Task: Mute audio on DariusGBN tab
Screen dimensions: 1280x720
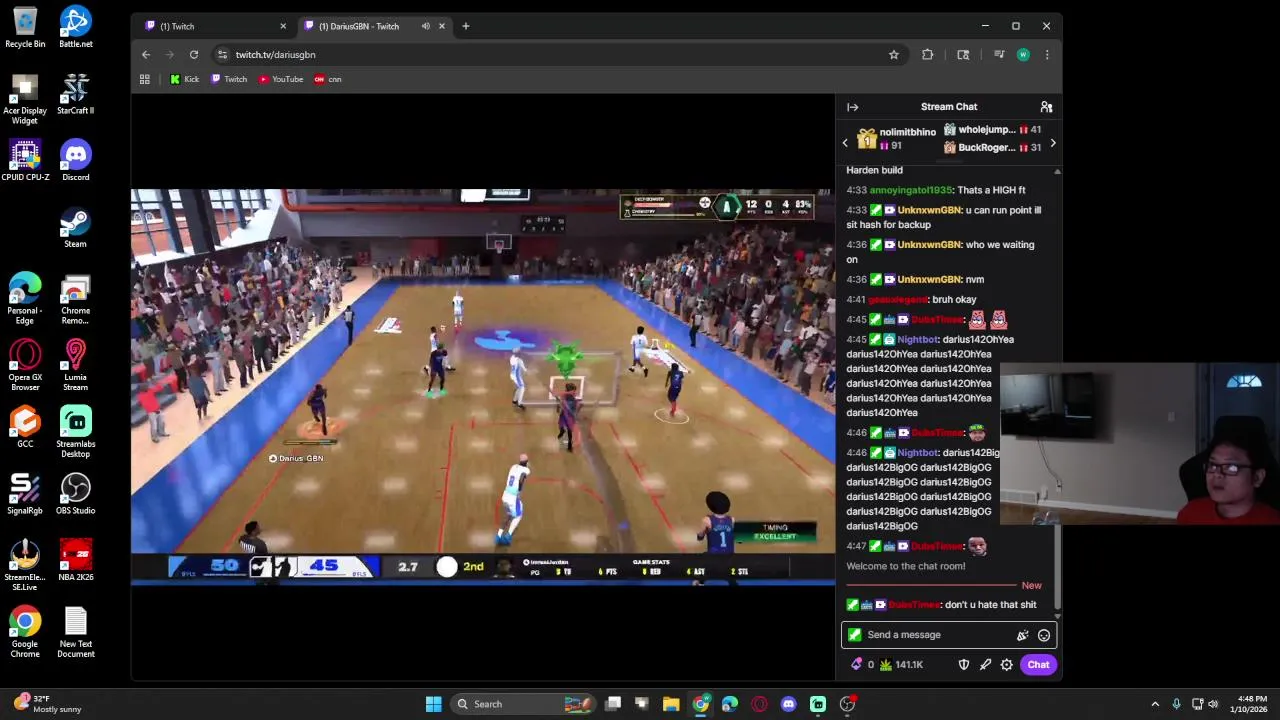Action: click(x=426, y=26)
